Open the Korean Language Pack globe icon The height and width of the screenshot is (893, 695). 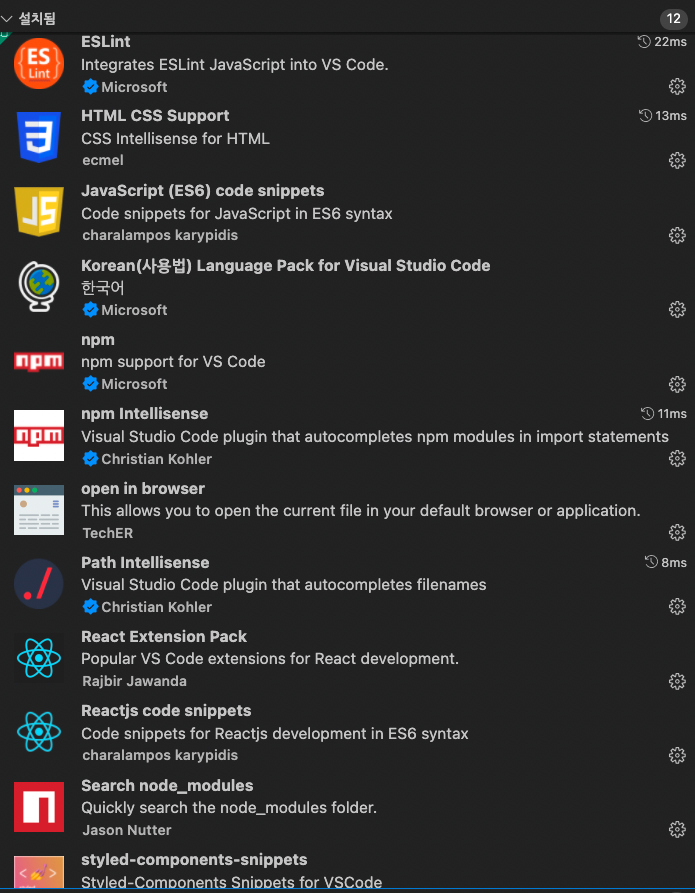pos(39,286)
